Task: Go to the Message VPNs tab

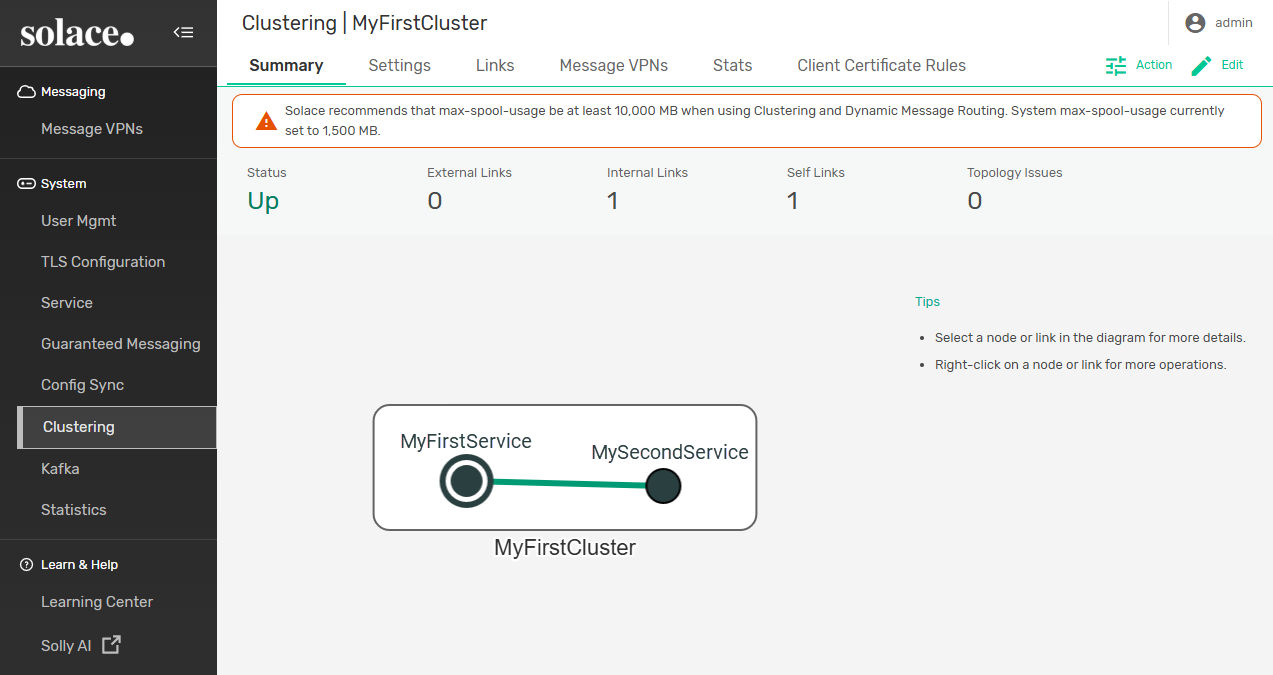Action: [613, 65]
